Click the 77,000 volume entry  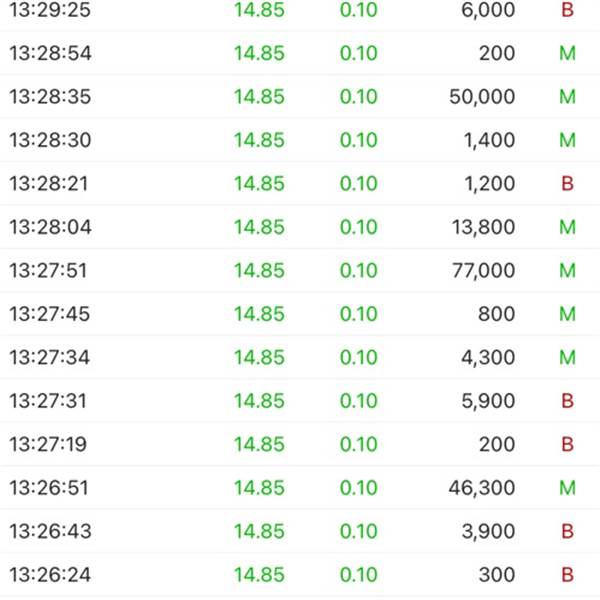pos(483,271)
